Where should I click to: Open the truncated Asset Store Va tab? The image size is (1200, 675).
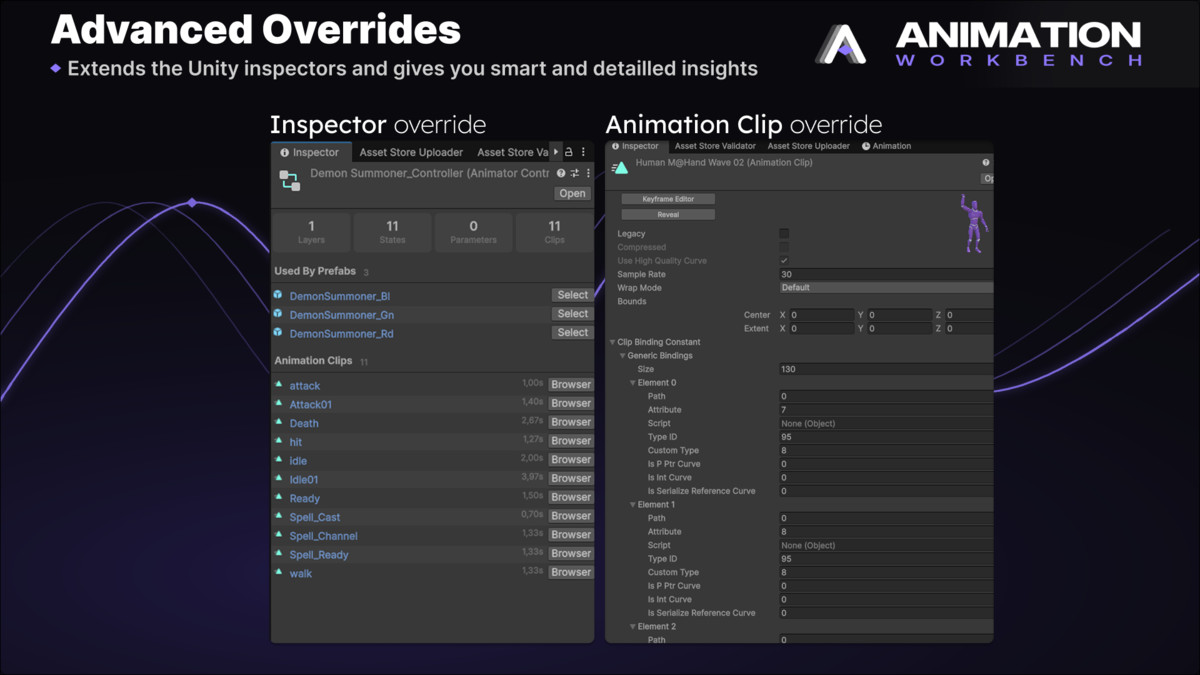pos(512,152)
